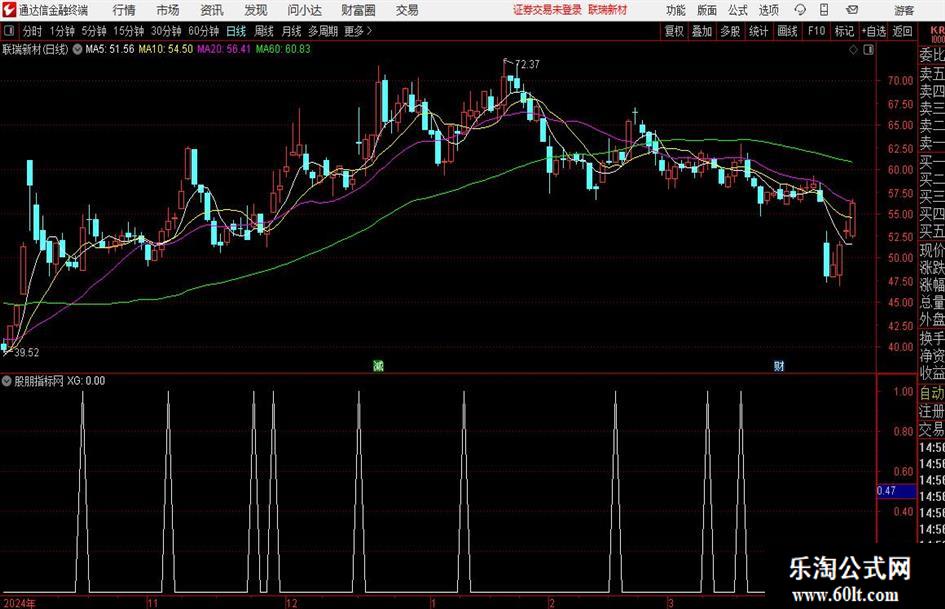The width and height of the screenshot is (945, 609).
Task: Open the customer service headset icon
Action: pyautogui.click(x=800, y=10)
